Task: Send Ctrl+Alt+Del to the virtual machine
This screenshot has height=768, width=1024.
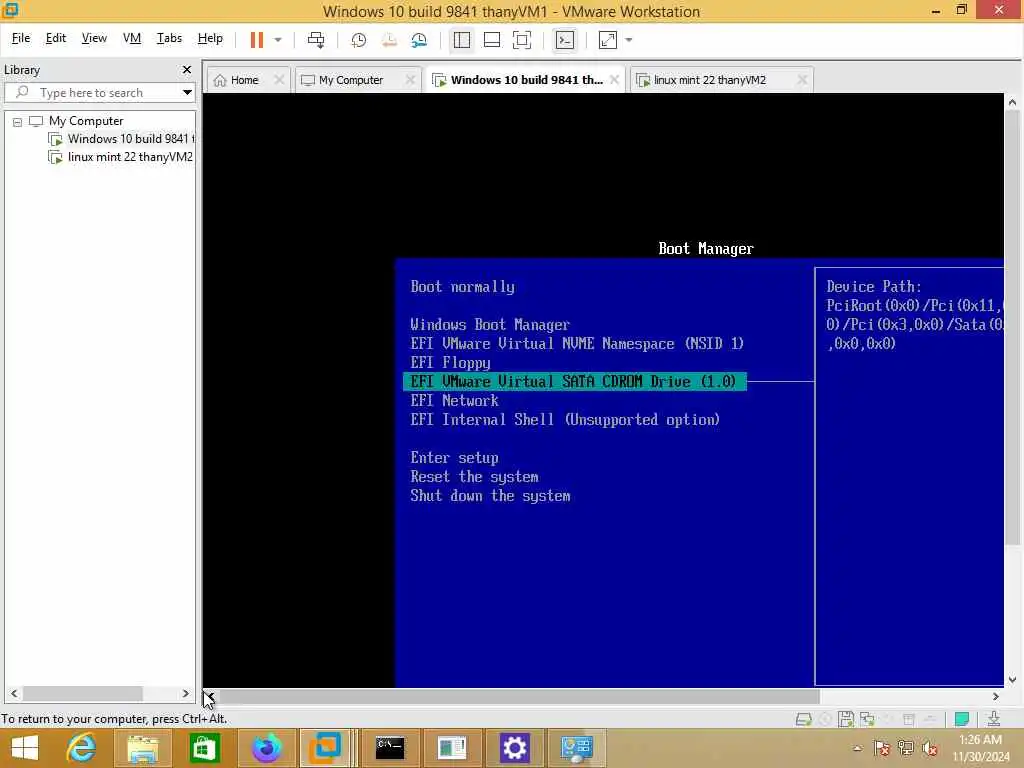Action: coord(316,40)
